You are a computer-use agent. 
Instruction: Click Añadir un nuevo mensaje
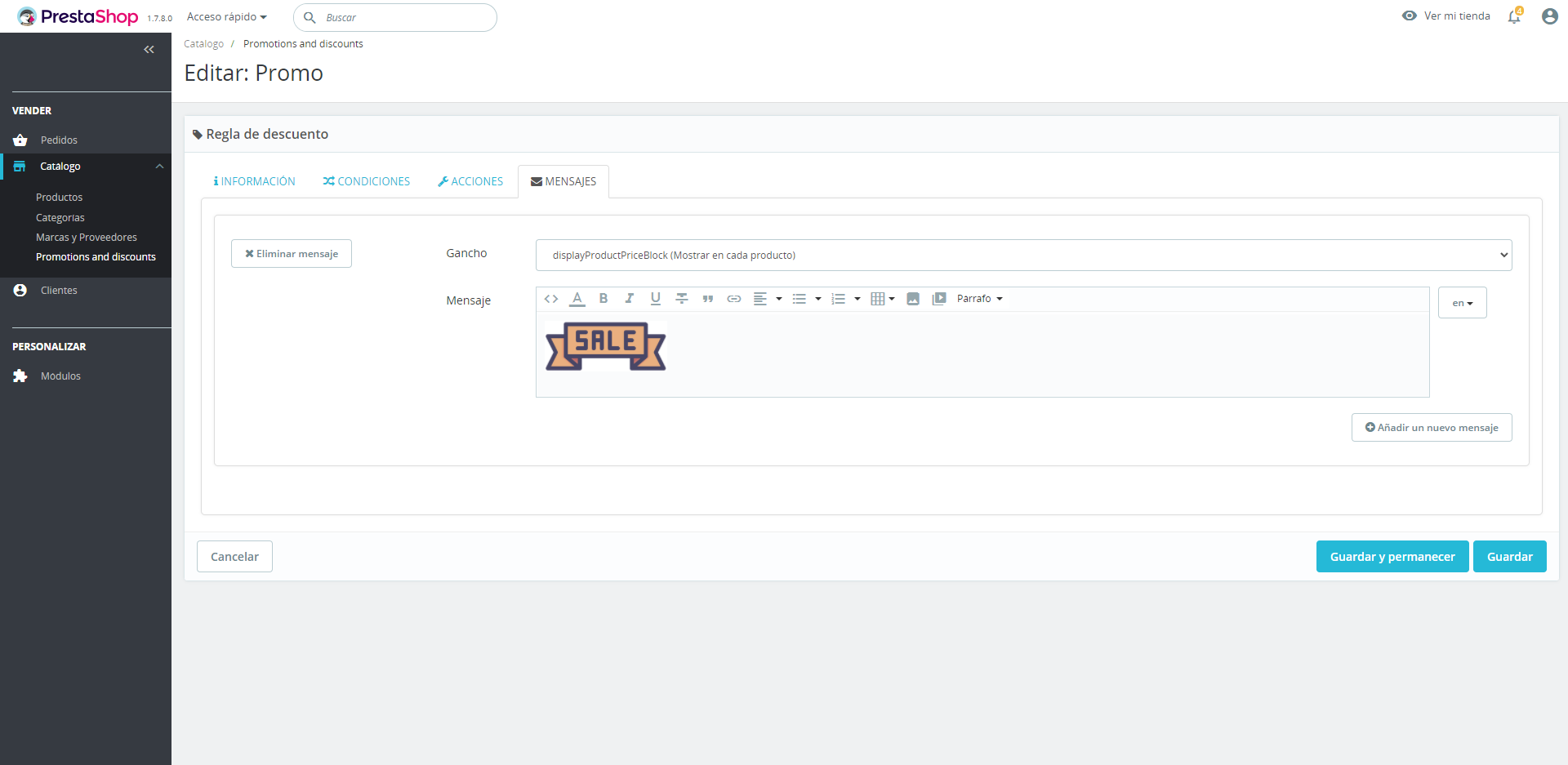coord(1432,428)
